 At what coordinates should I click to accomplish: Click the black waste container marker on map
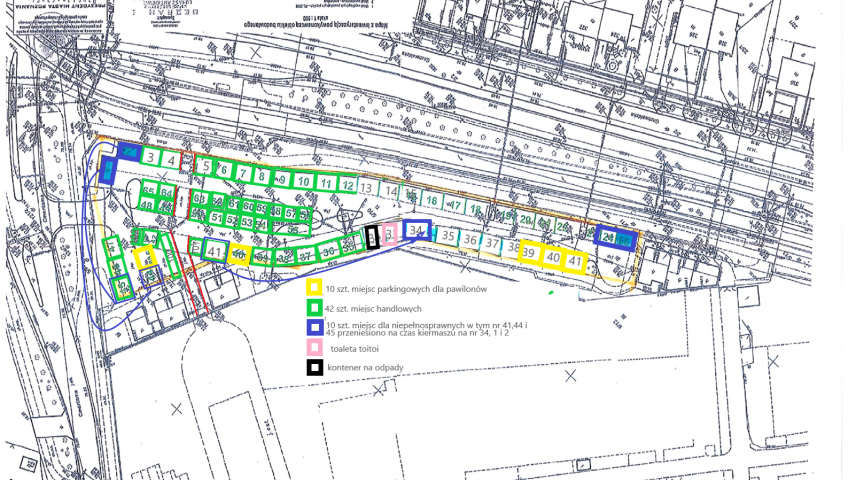(x=372, y=237)
